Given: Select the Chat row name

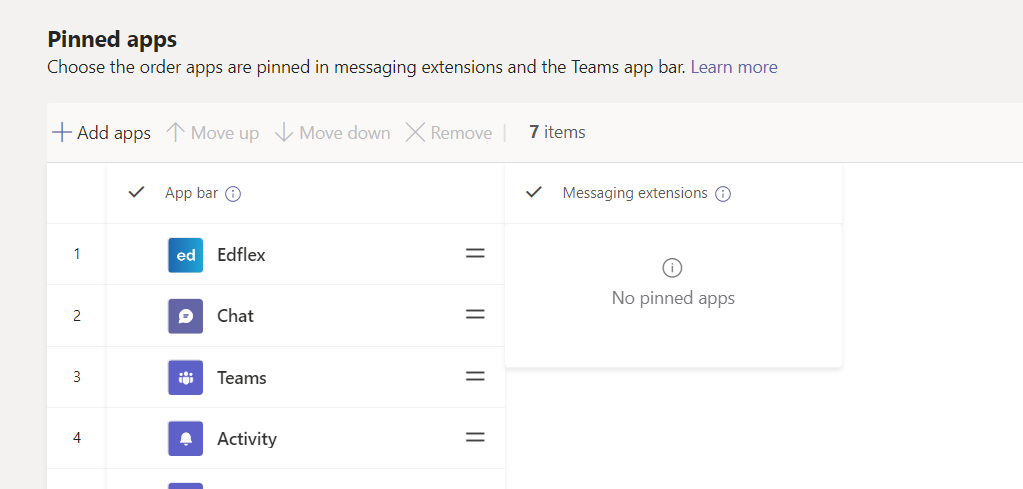Looking at the screenshot, I should pos(236,316).
